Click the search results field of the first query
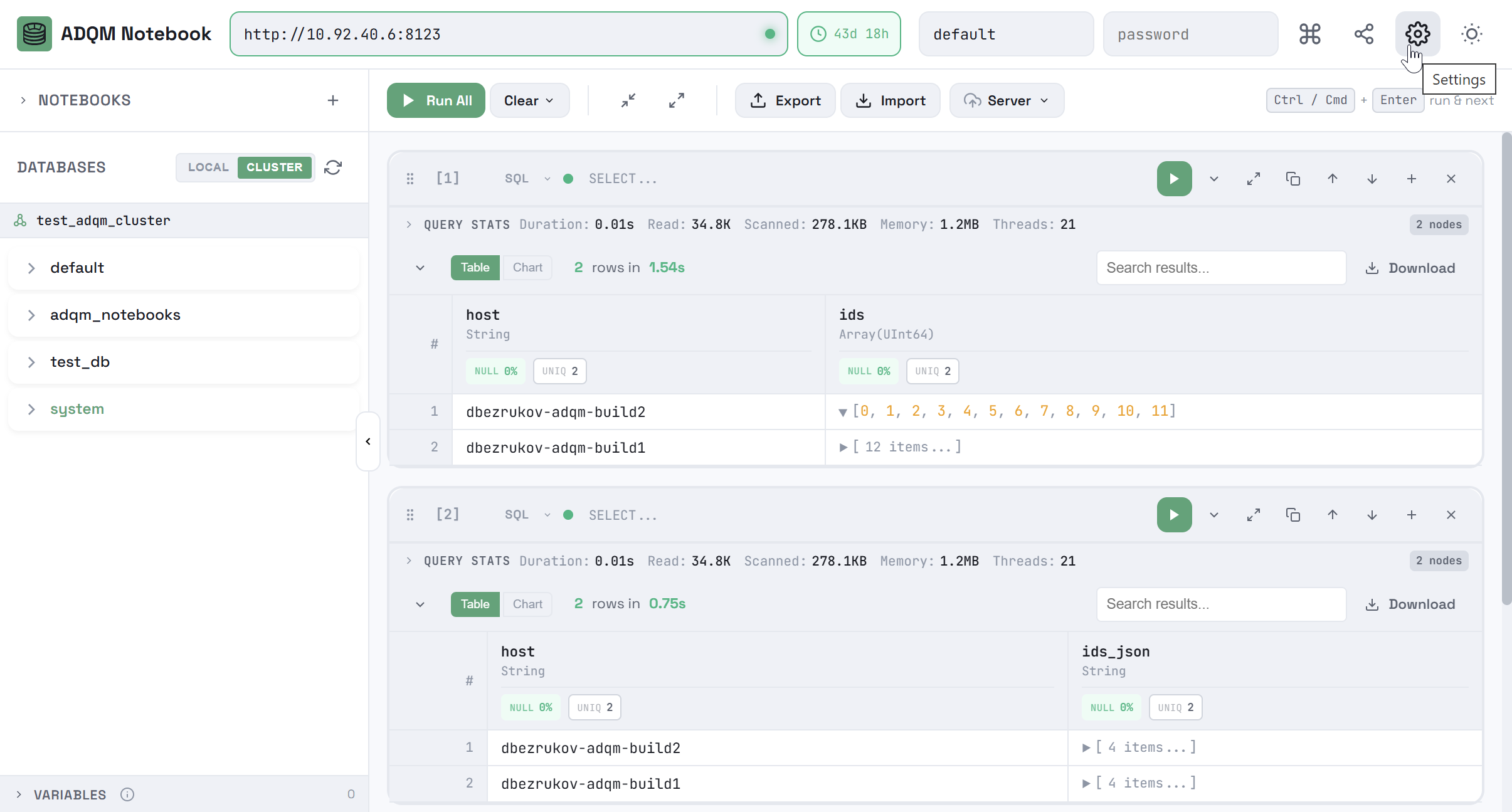Screen dimensions: 1512x812 (x=1220, y=267)
